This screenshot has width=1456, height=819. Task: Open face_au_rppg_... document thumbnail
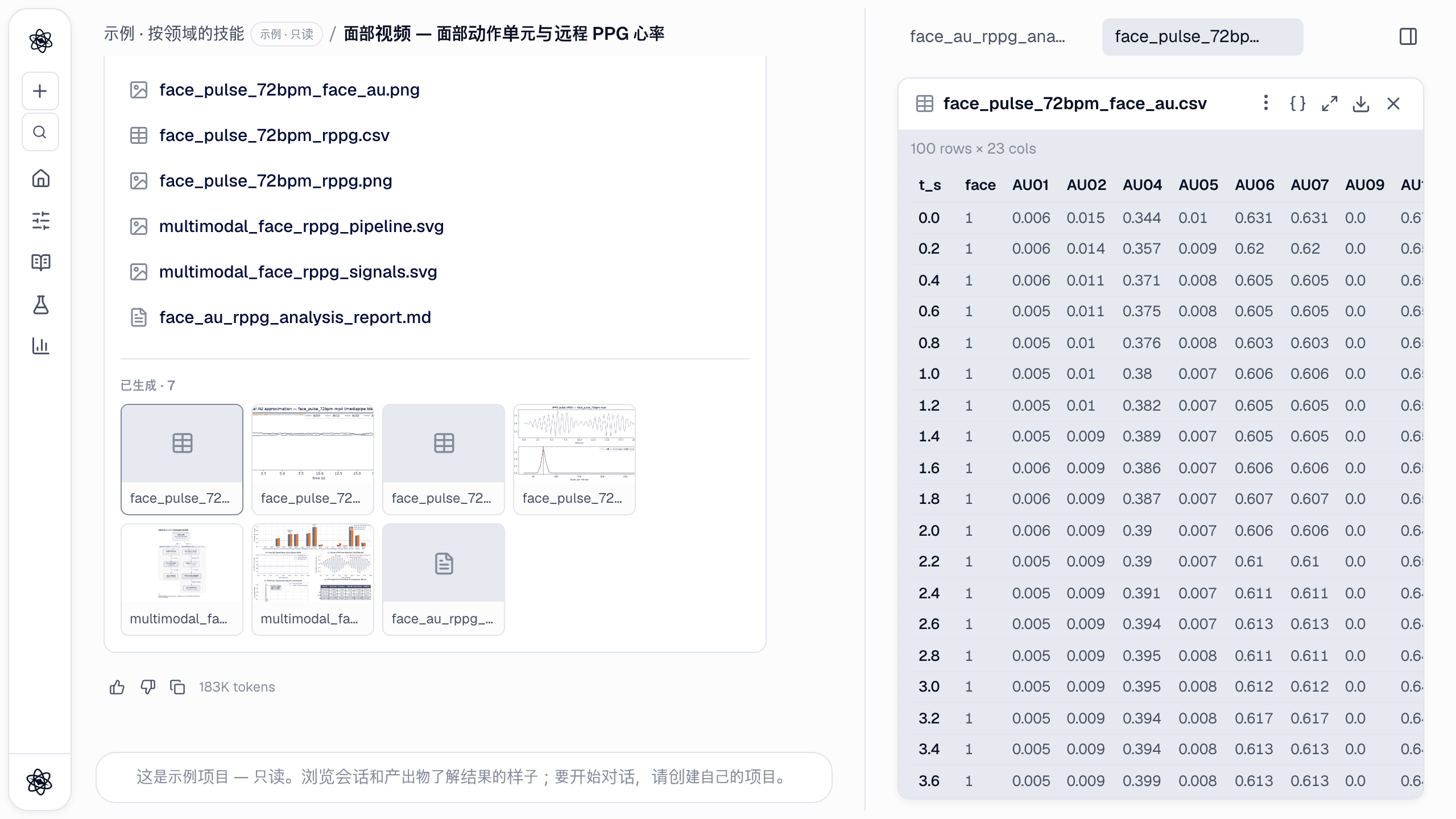coord(444,579)
